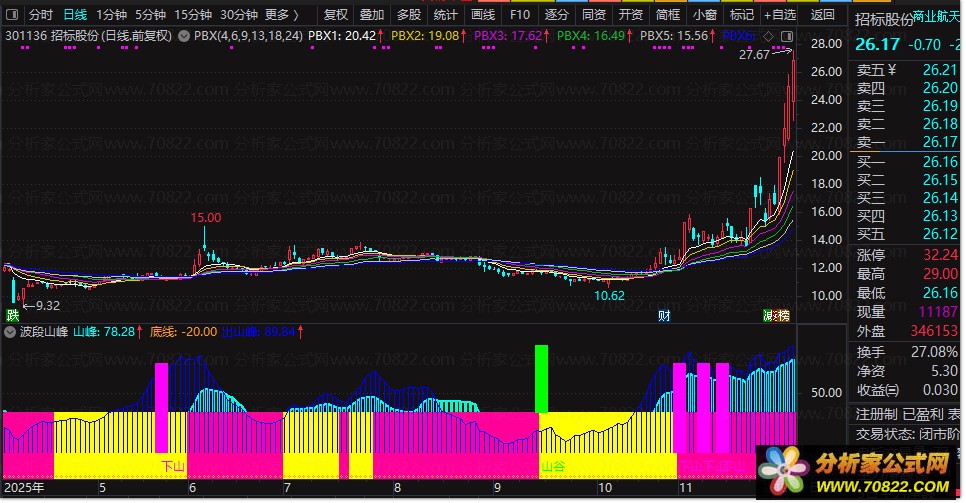Click 2025年 on the time axis
This screenshot has height=503, width=966.
(x=24, y=488)
